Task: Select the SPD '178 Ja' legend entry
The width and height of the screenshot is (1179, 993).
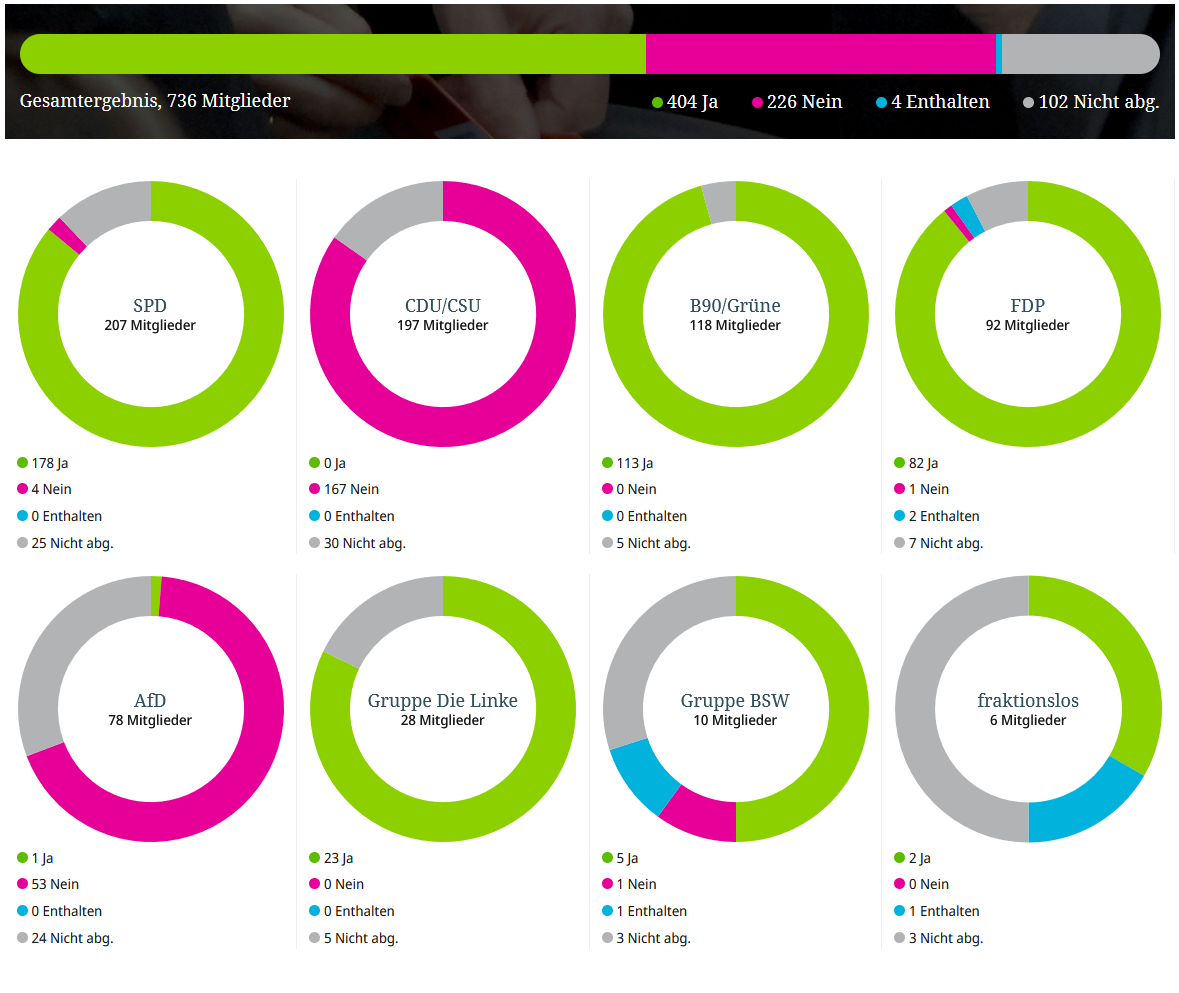Action: pyautogui.click(x=43, y=463)
